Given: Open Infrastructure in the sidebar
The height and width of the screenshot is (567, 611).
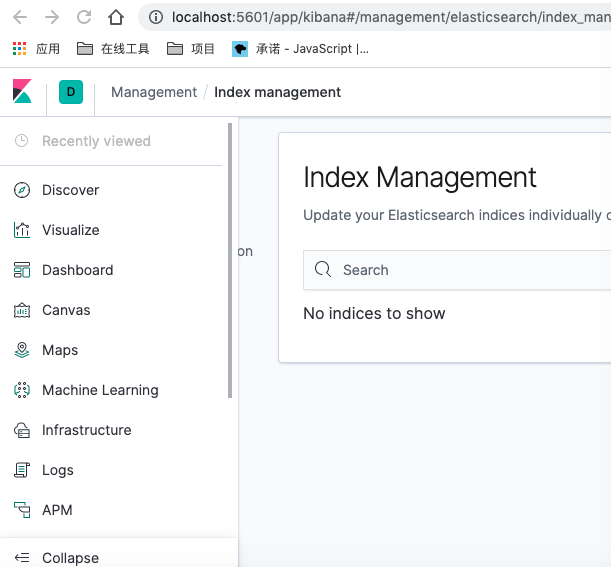Looking at the screenshot, I should 87,430.
